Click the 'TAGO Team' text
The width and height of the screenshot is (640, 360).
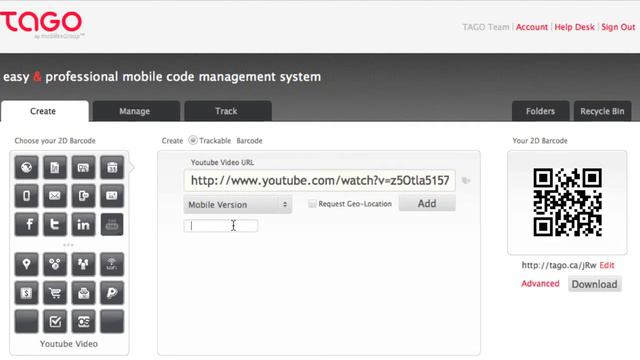486,27
